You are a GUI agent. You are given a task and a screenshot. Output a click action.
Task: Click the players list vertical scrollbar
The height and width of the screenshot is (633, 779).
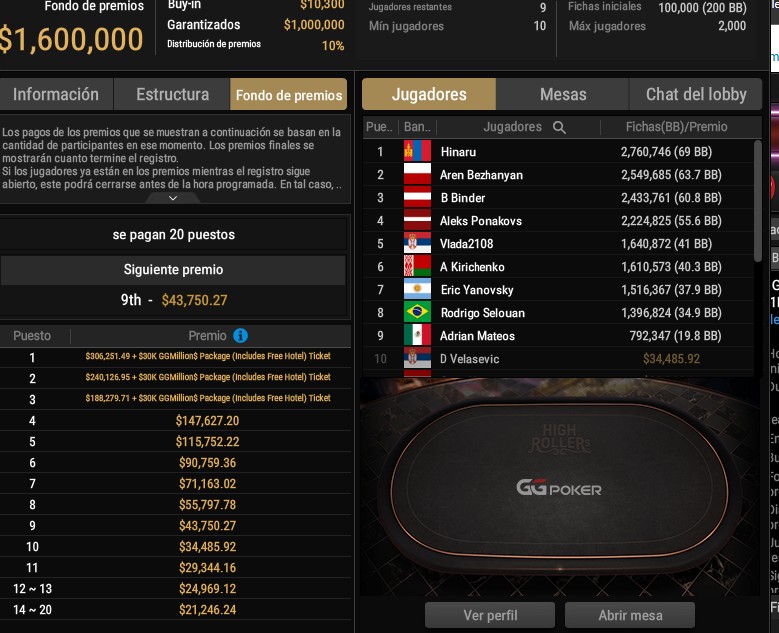(758, 201)
